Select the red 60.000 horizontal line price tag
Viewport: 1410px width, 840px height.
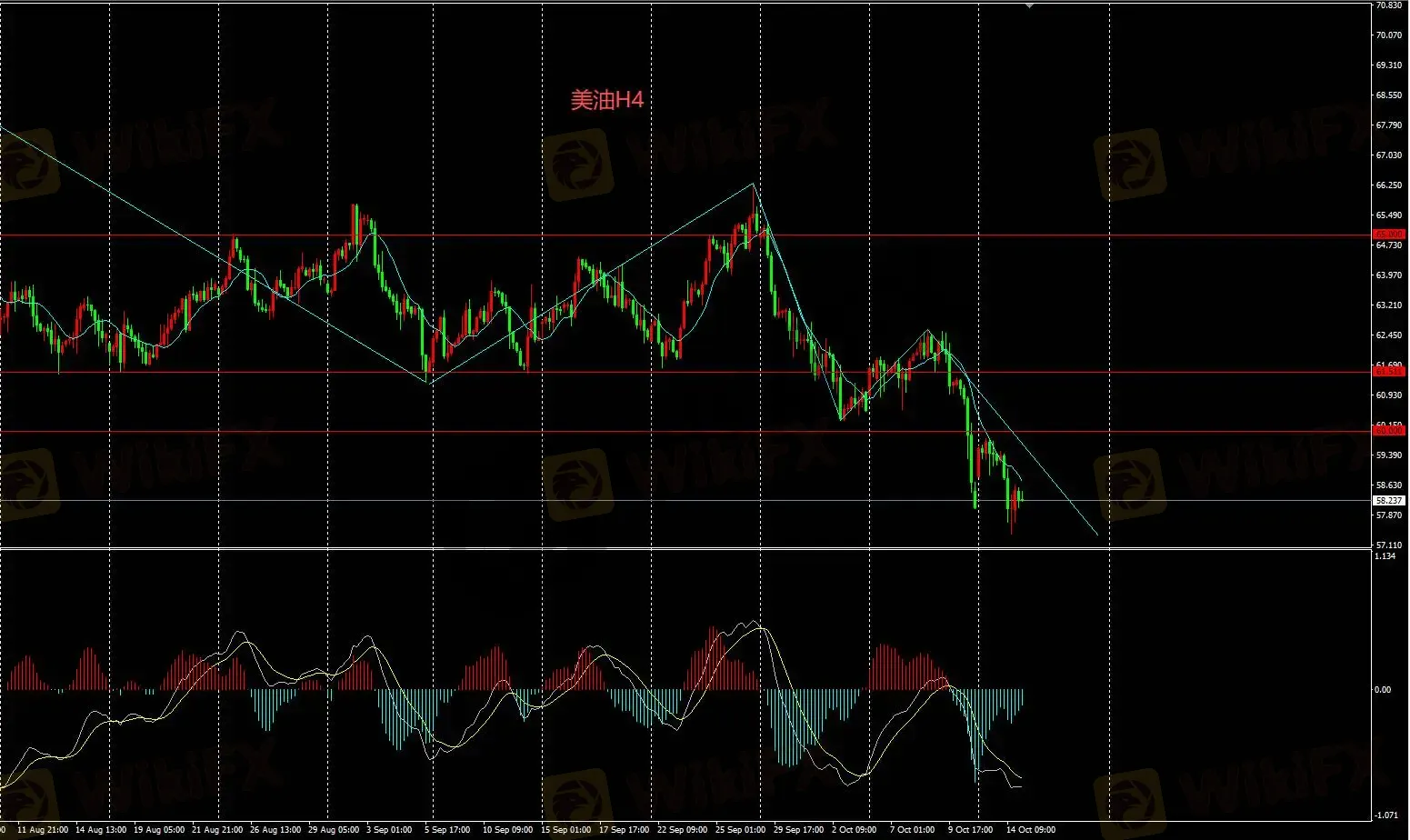(1389, 431)
